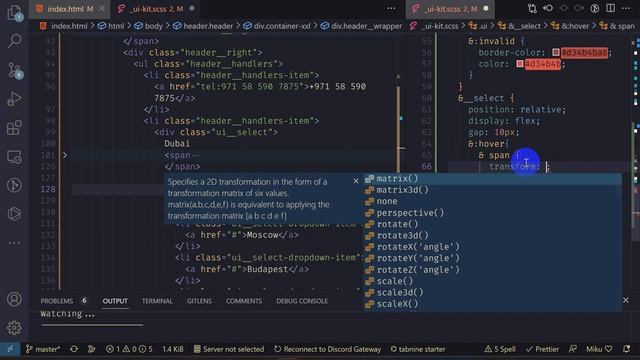The width and height of the screenshot is (640, 360).
Task: Click Server not selected in status bar
Action: tap(229, 349)
